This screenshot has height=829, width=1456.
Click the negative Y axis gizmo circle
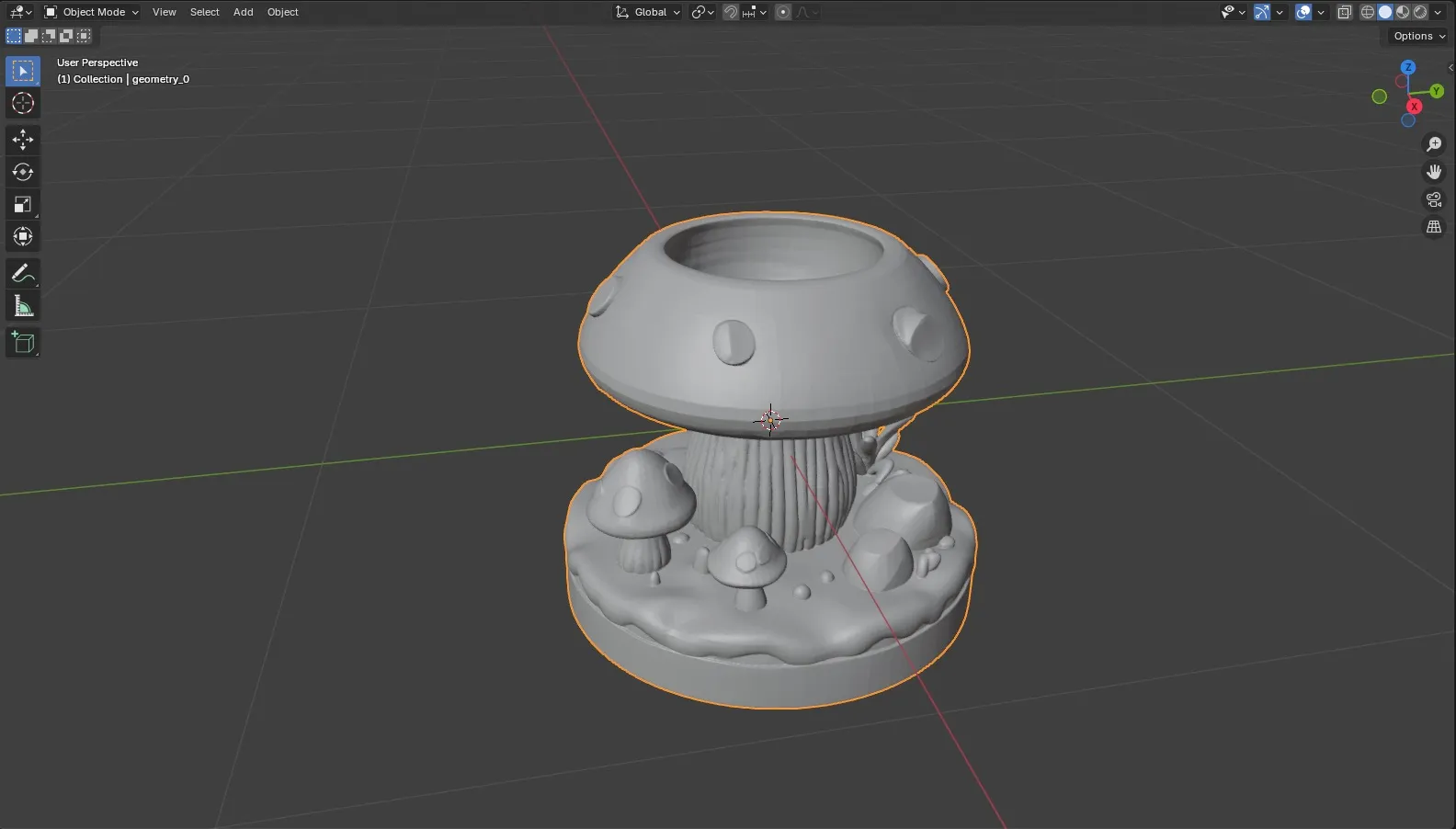point(1380,97)
